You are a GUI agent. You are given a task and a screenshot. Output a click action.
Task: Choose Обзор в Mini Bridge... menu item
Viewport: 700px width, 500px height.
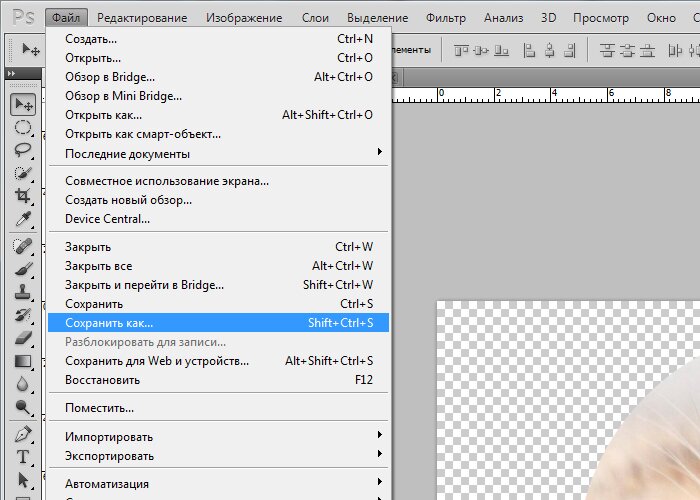[218, 96]
